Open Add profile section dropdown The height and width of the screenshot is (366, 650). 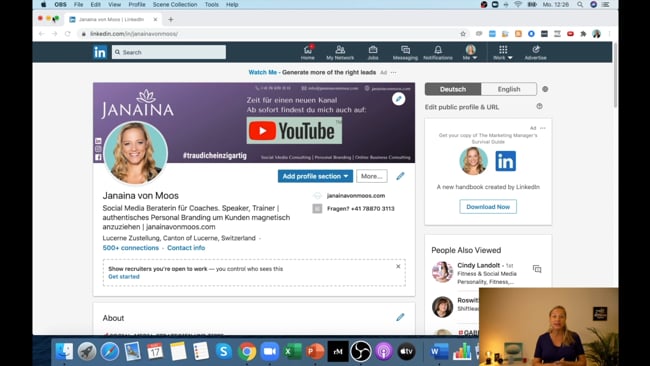(x=315, y=176)
